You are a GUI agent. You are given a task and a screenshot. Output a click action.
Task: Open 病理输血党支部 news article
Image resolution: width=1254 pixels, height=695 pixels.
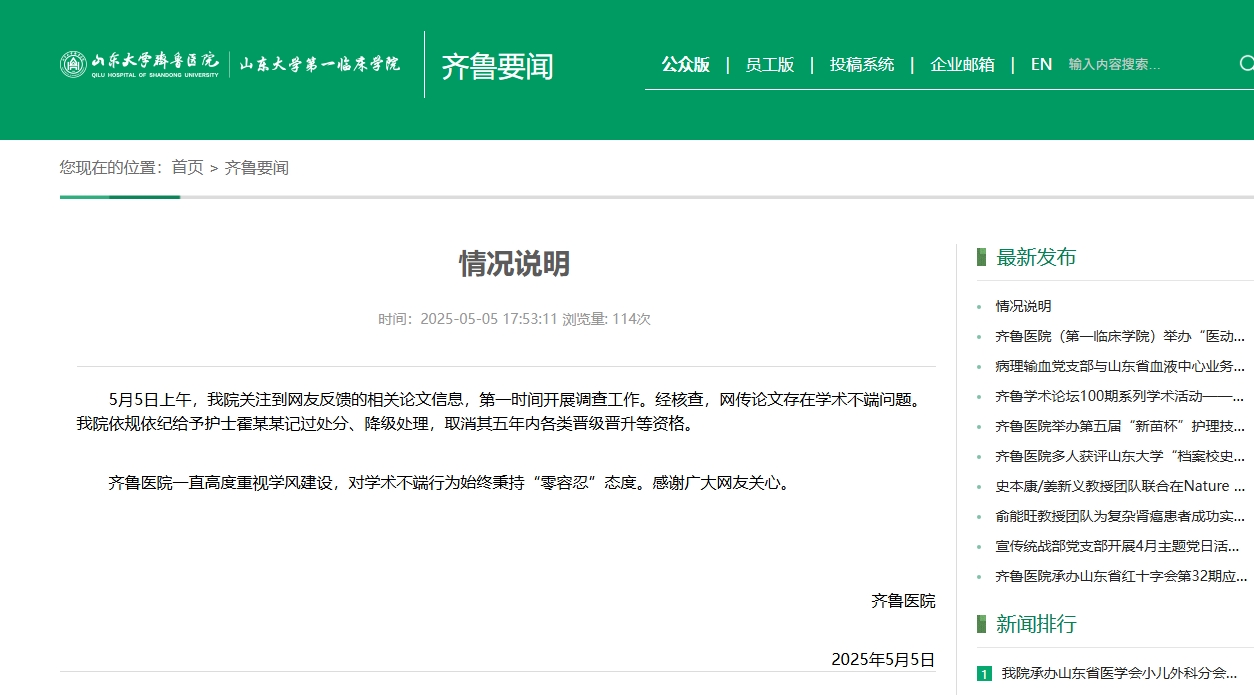1119,366
